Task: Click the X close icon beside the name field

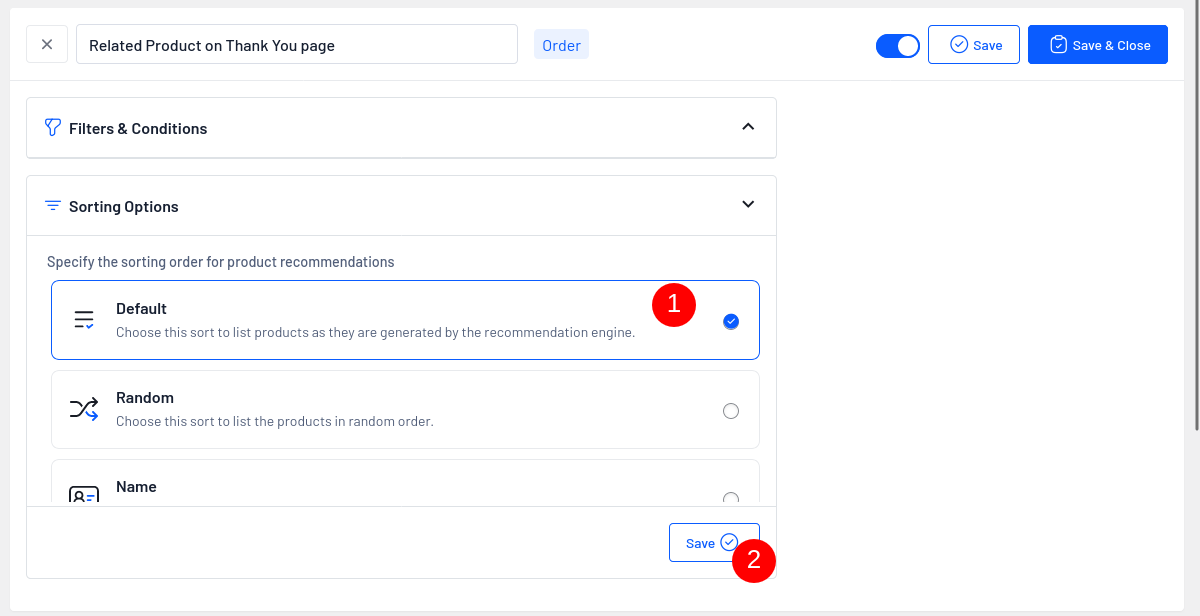Action: 47,44
